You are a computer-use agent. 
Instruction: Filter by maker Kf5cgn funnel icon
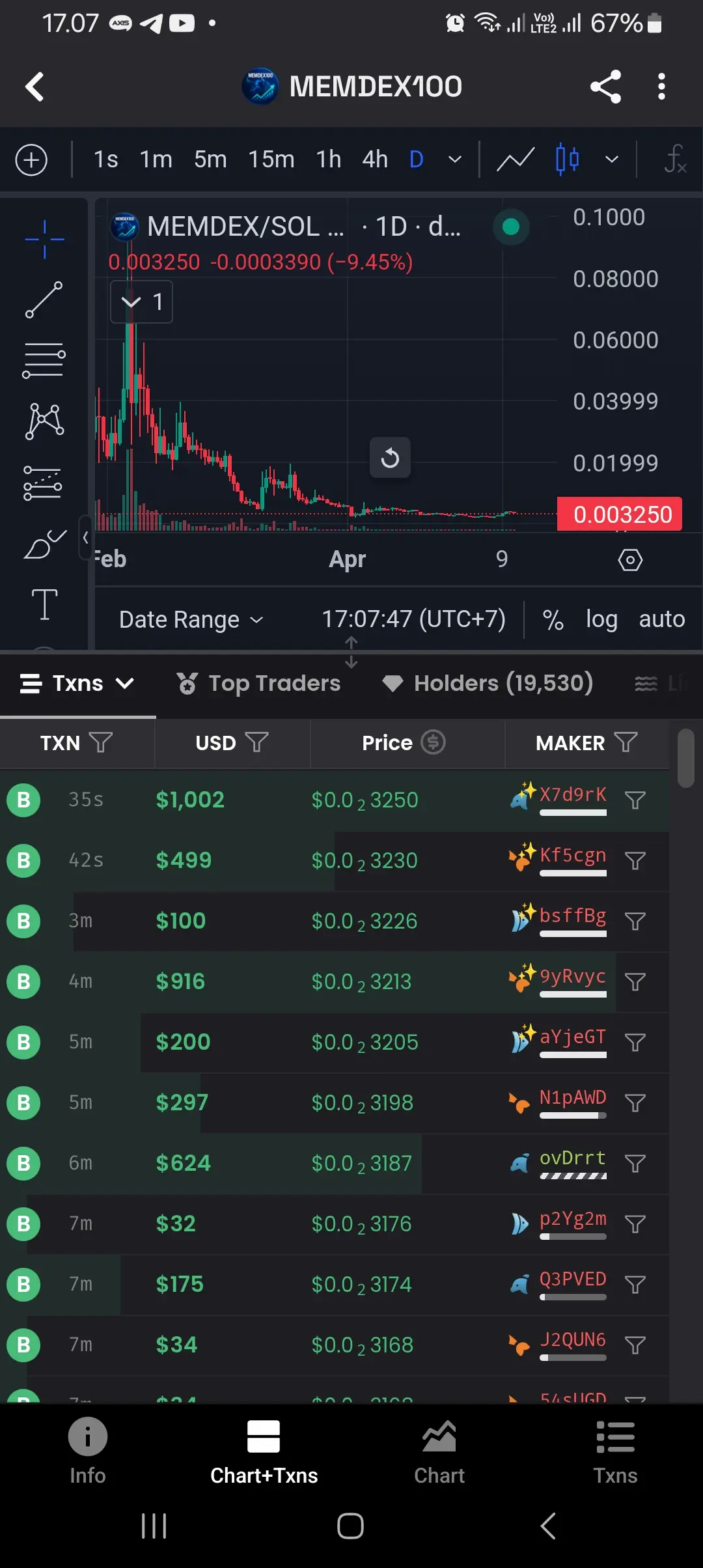point(635,861)
